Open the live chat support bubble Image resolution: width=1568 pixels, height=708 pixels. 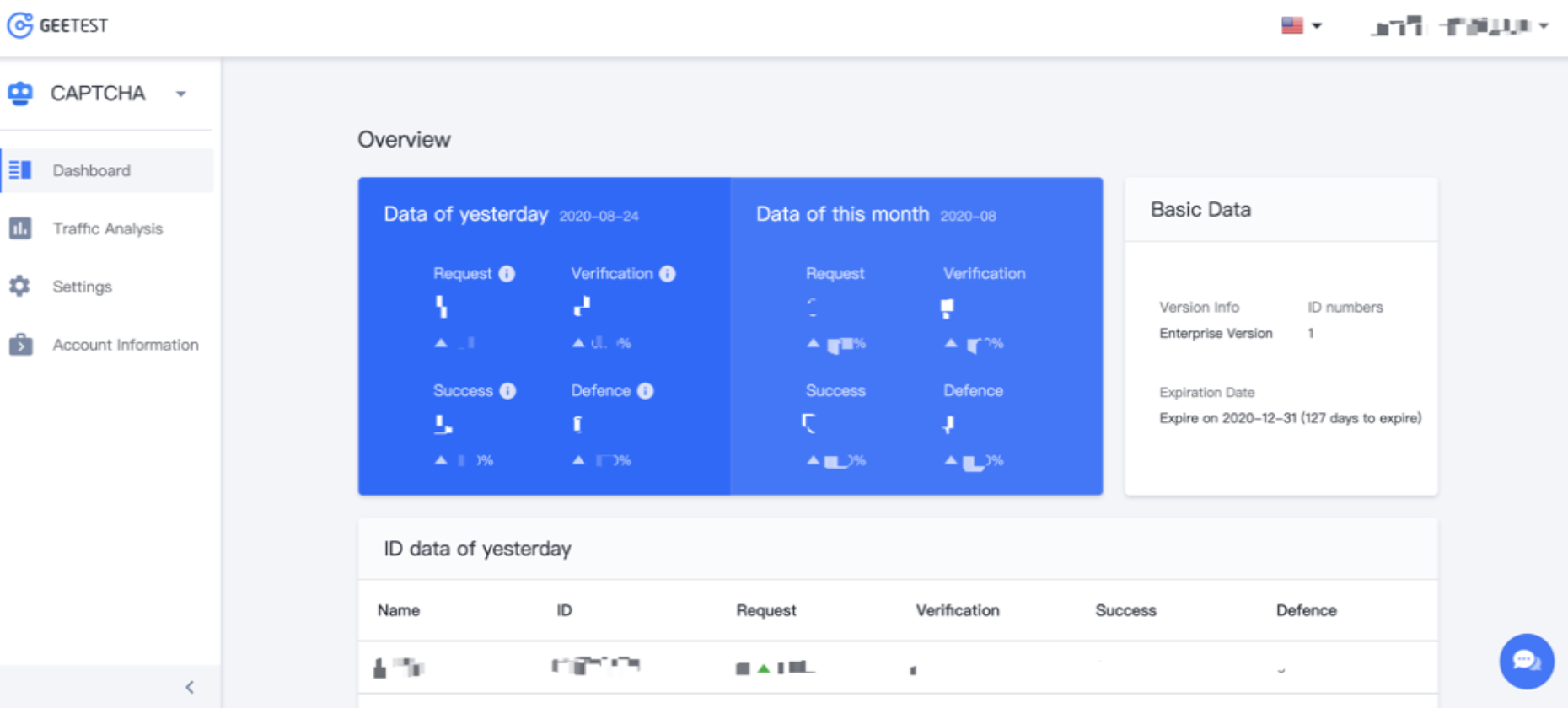click(x=1526, y=661)
